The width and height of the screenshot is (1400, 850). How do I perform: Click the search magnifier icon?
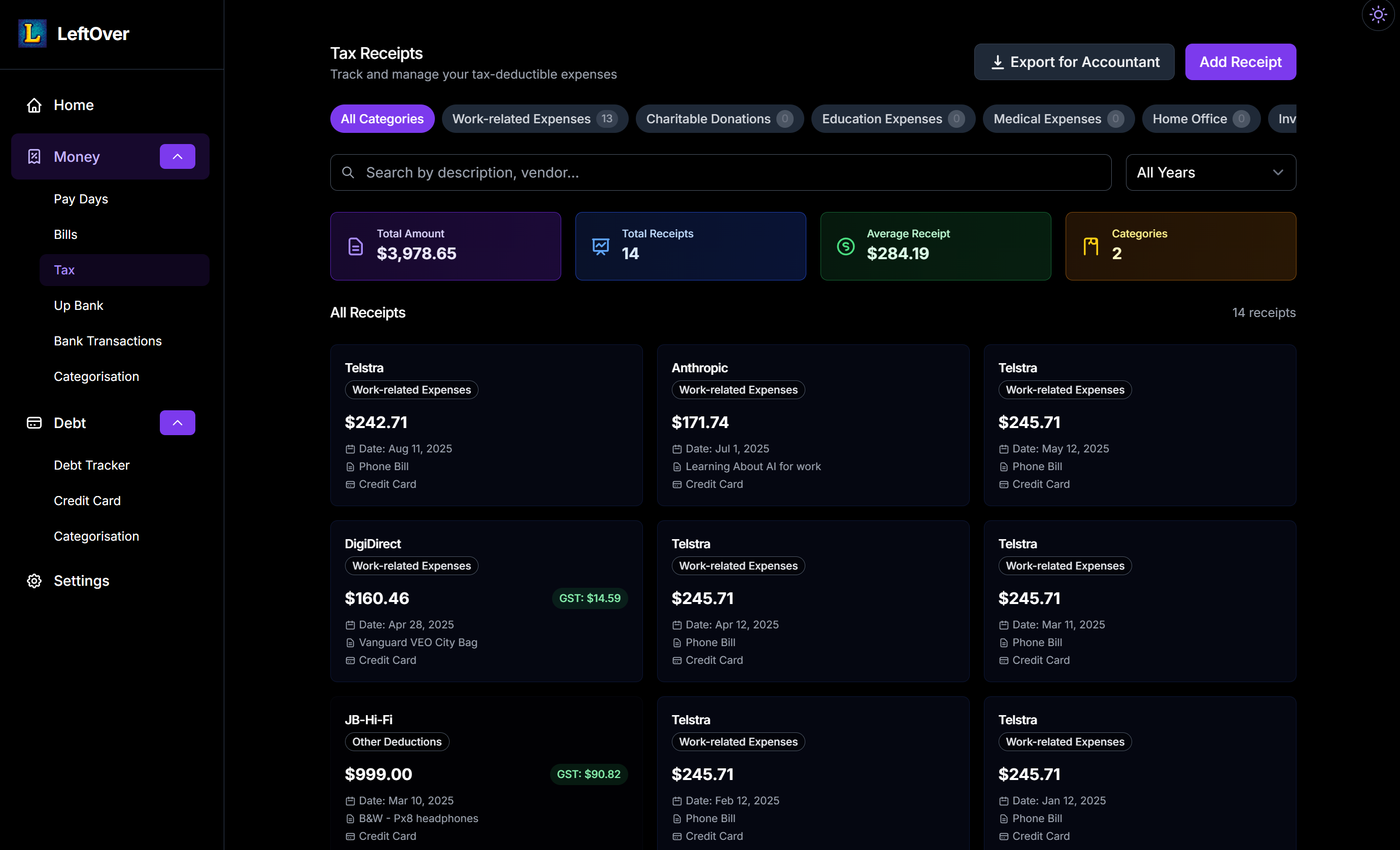click(348, 172)
